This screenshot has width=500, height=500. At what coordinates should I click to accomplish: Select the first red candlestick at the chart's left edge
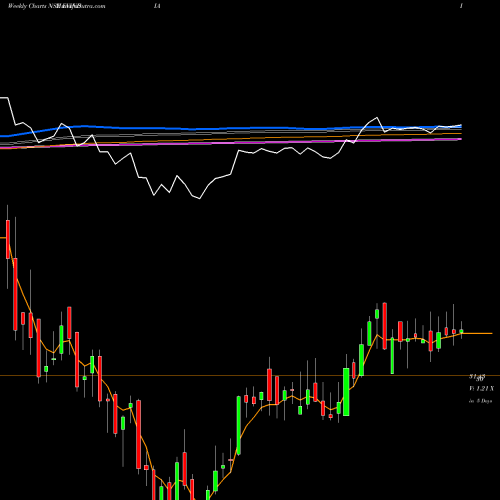pos(8,239)
